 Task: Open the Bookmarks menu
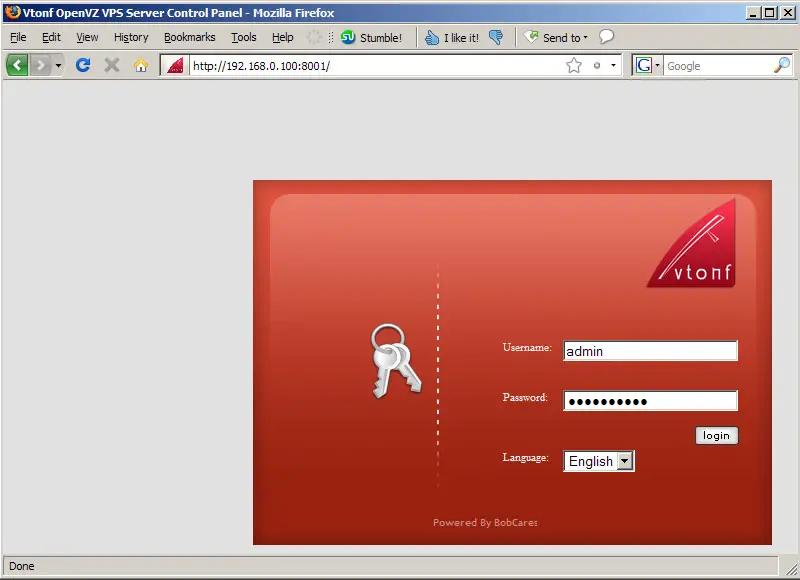coord(190,37)
